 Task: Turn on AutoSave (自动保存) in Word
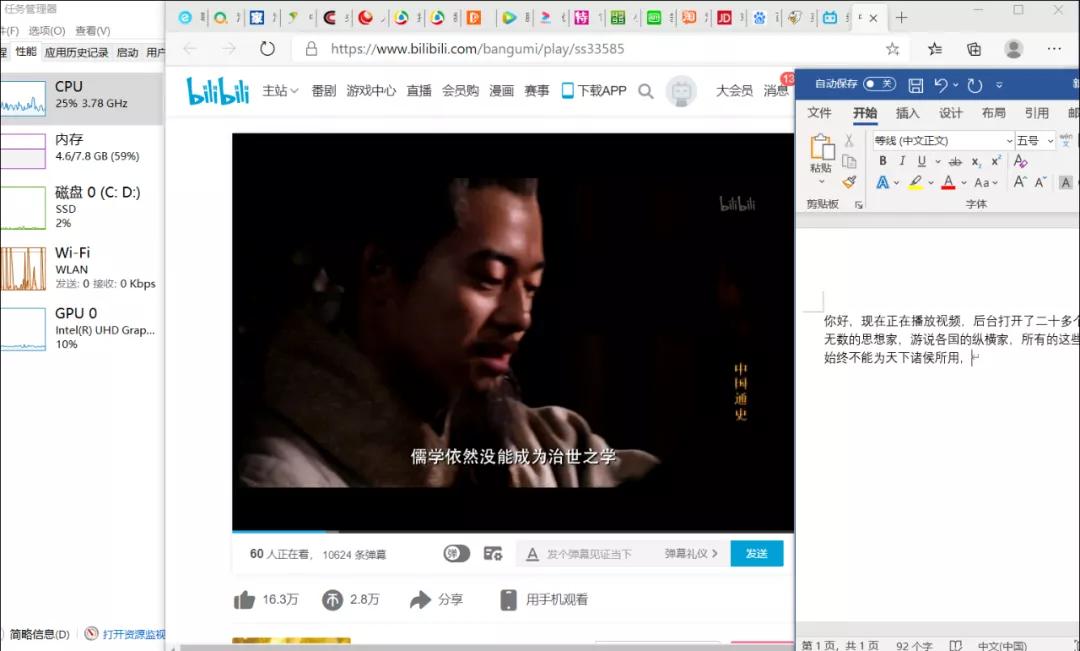pos(877,85)
